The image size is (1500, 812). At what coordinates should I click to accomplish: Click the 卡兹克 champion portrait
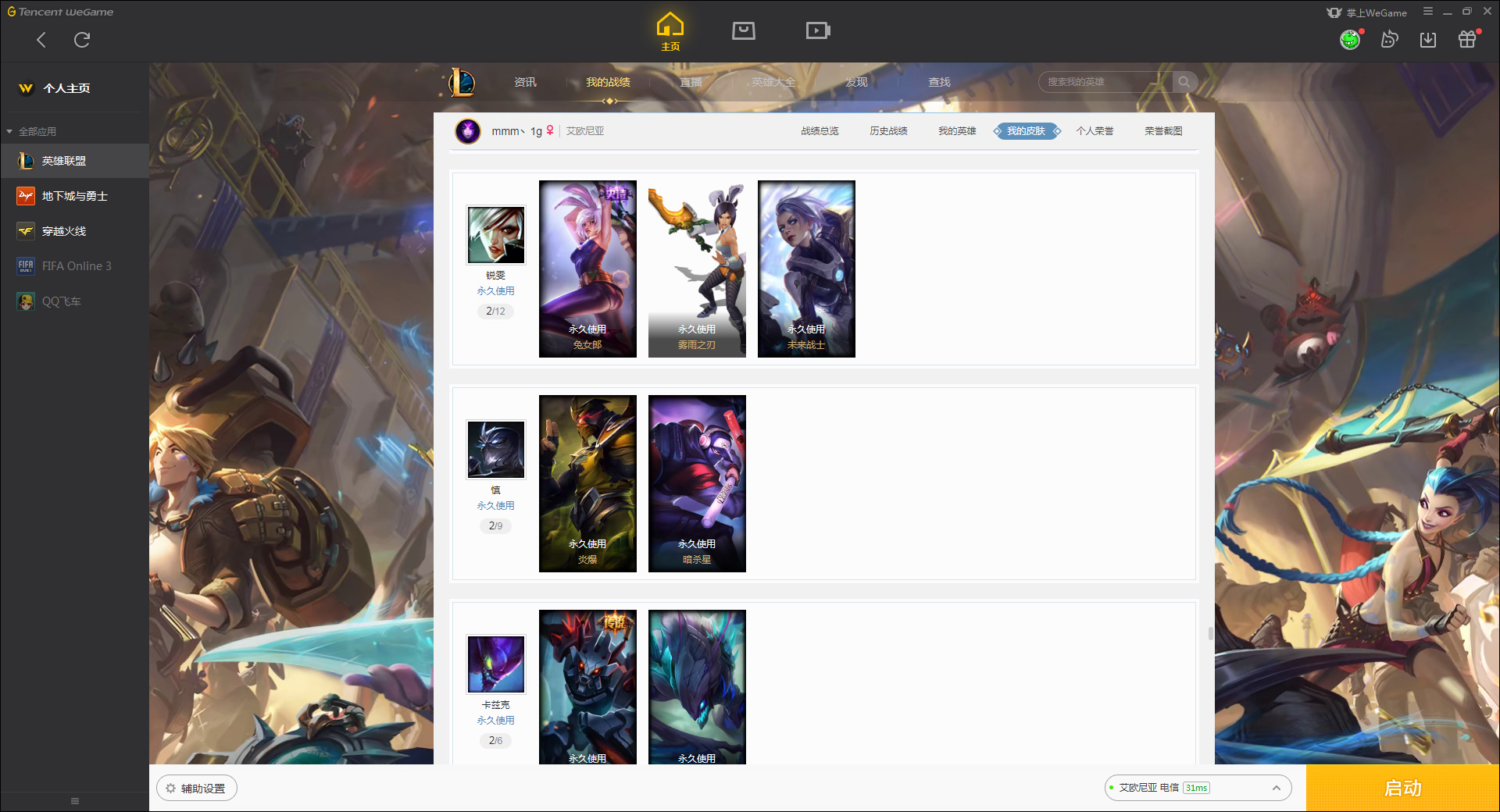pyautogui.click(x=496, y=664)
